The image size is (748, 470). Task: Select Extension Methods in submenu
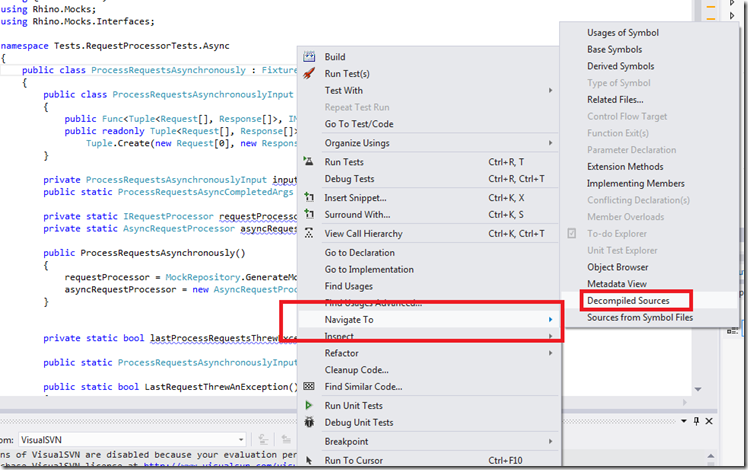(x=625, y=166)
